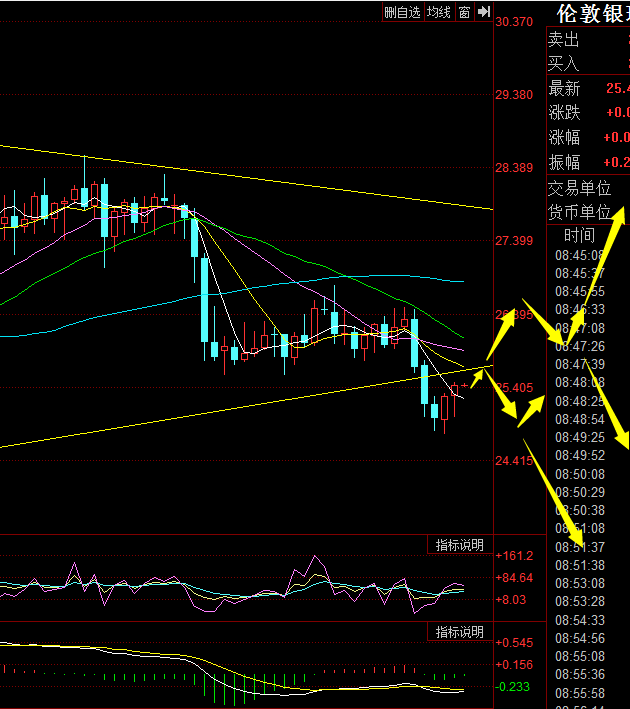Click the 24.415 price axis label

[515, 461]
